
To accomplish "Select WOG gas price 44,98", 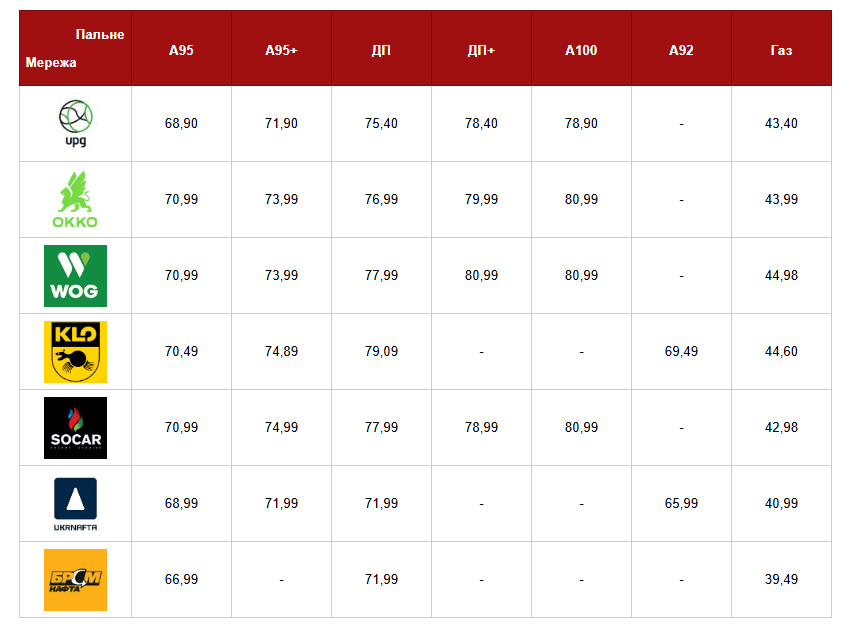I will pos(781,276).
